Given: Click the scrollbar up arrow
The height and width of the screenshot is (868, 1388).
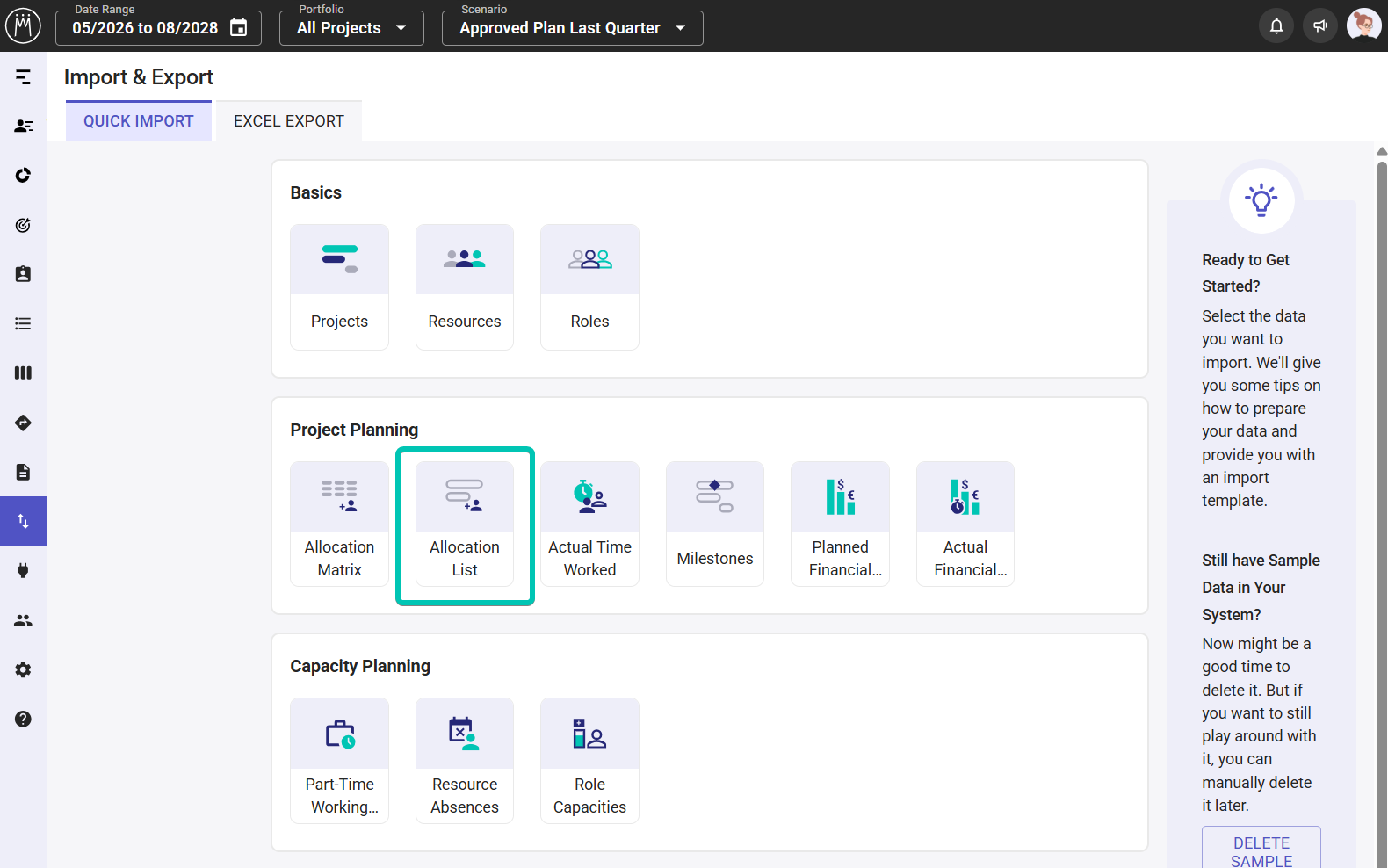Looking at the screenshot, I should coord(1382,151).
